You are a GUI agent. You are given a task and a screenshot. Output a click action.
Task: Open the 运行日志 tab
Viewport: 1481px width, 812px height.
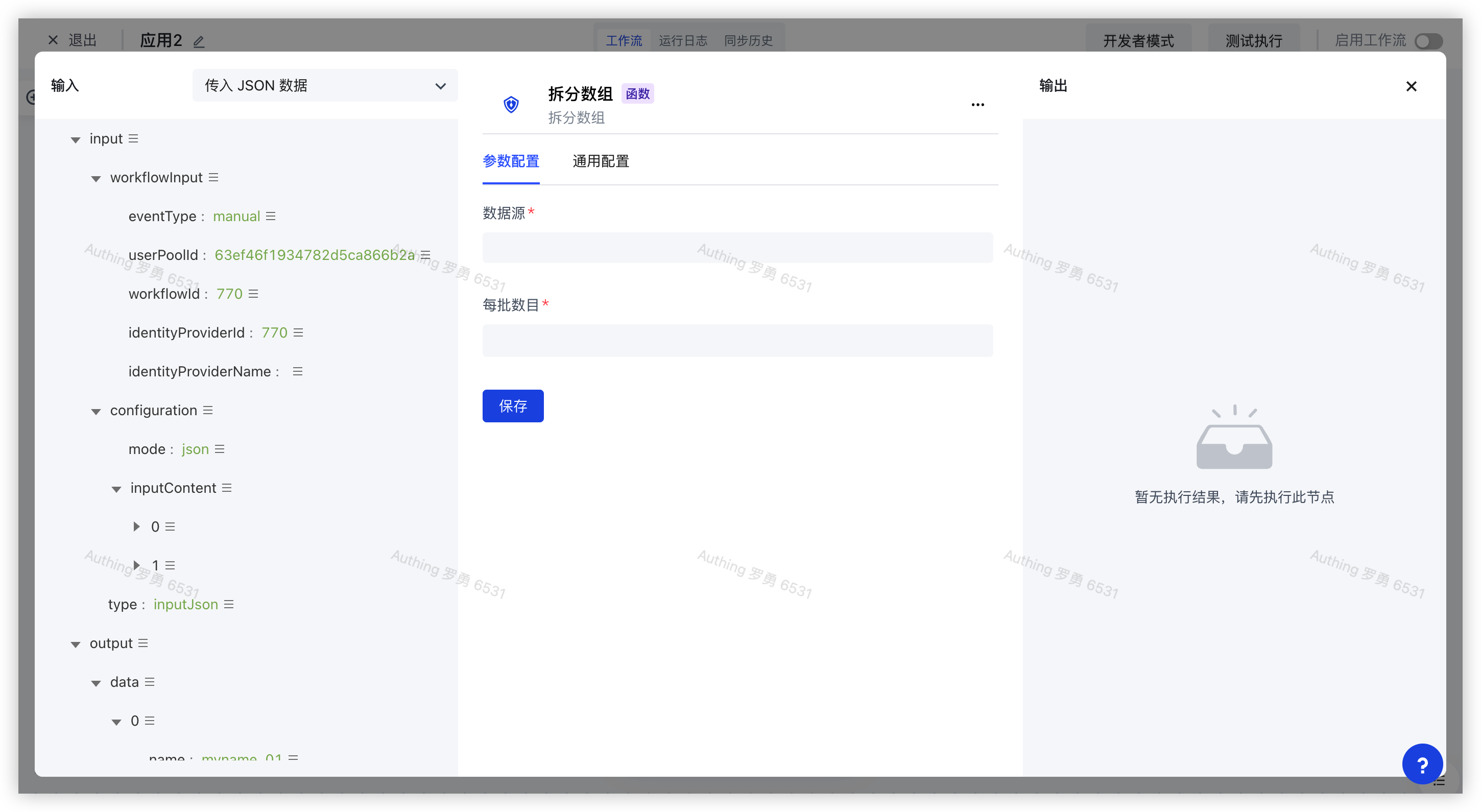682,41
